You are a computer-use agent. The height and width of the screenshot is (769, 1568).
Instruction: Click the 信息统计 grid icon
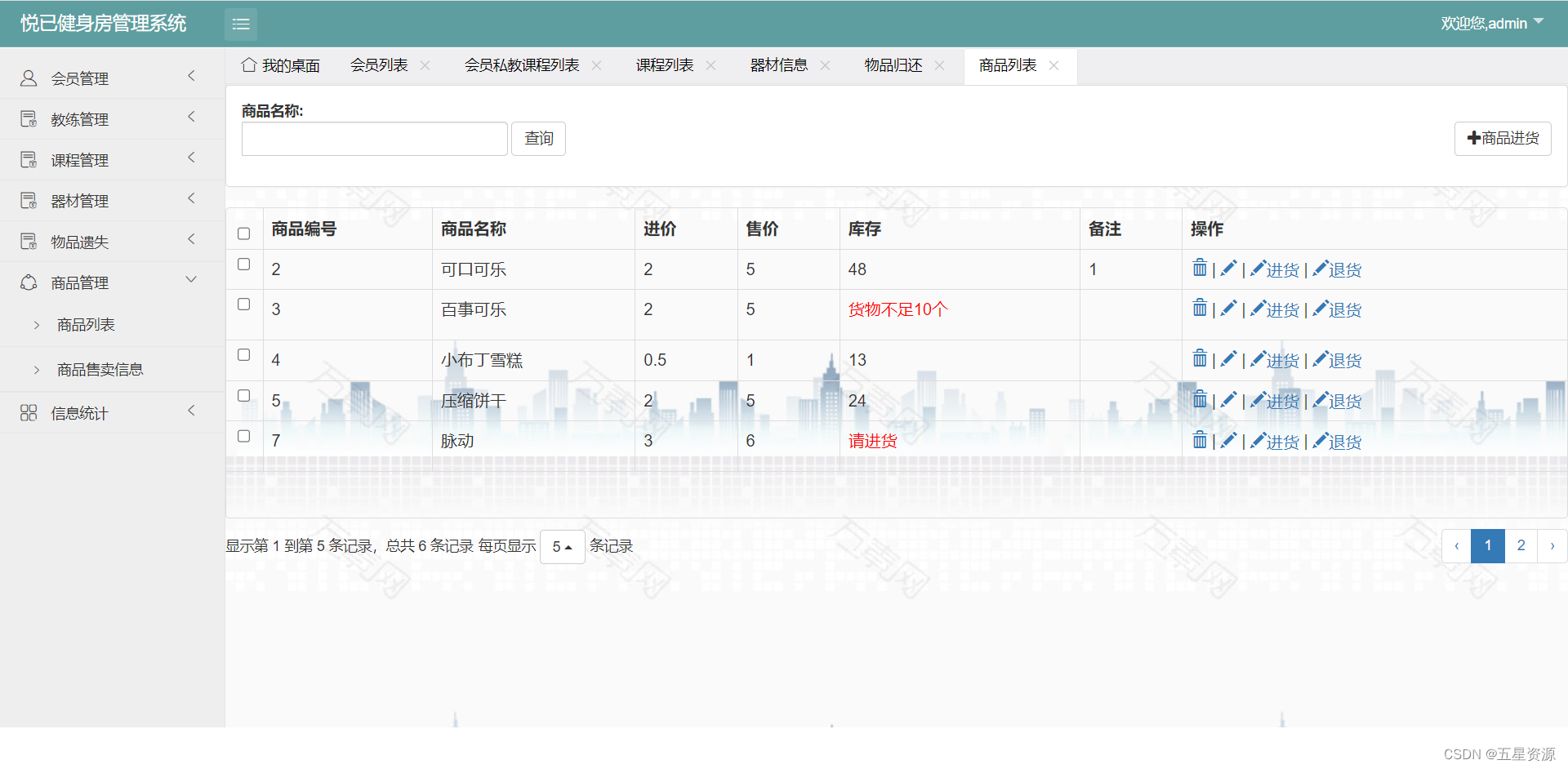click(x=29, y=413)
